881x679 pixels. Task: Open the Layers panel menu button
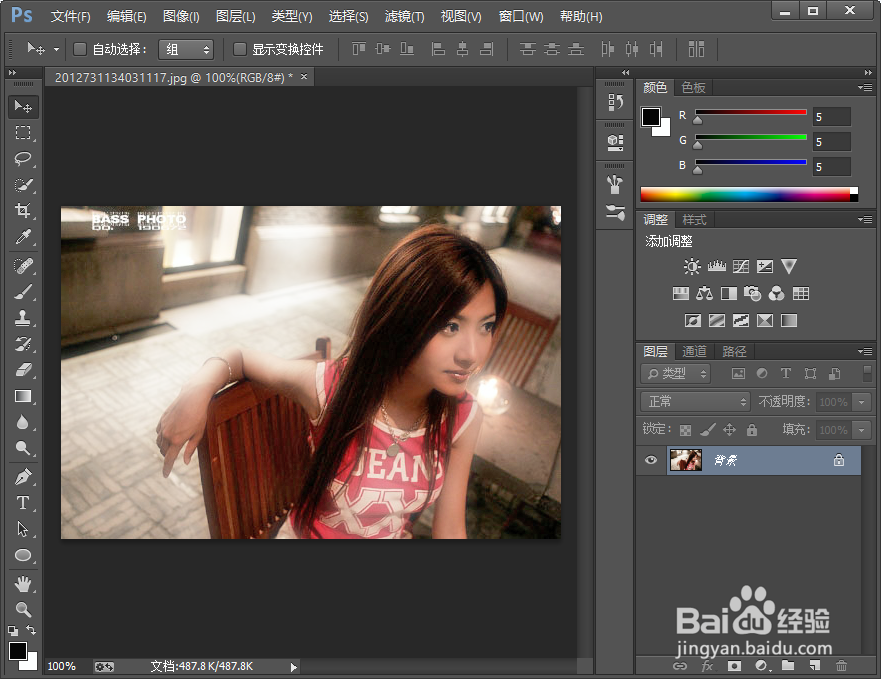click(866, 351)
